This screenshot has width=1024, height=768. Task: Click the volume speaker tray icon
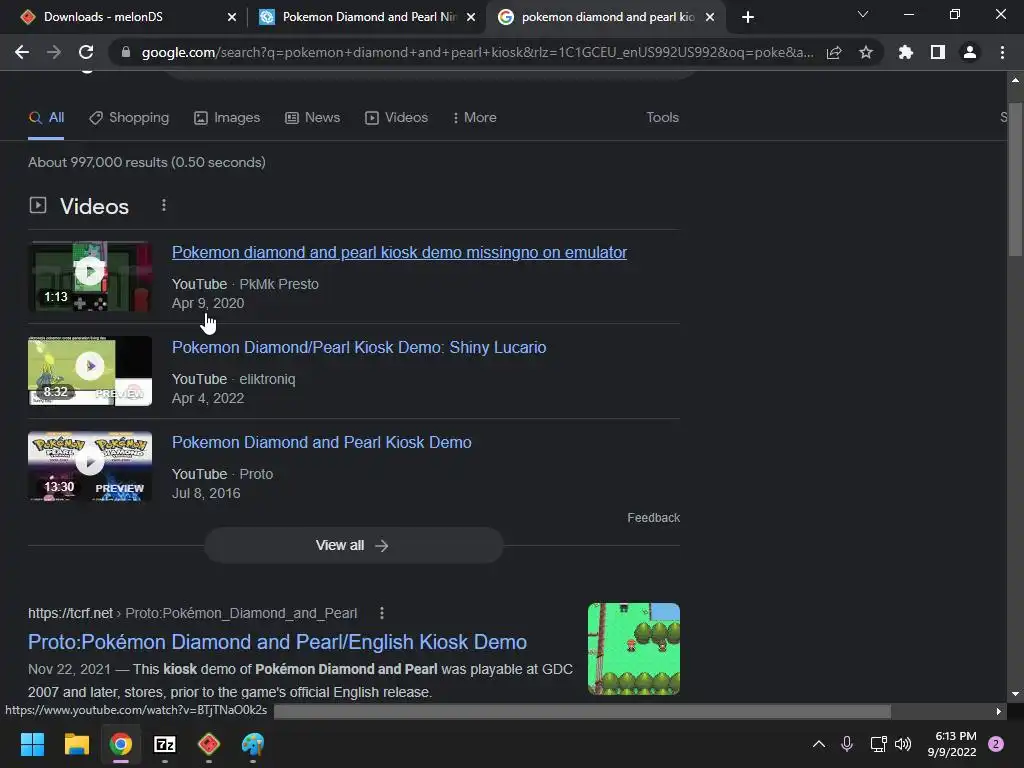pyautogui.click(x=903, y=744)
